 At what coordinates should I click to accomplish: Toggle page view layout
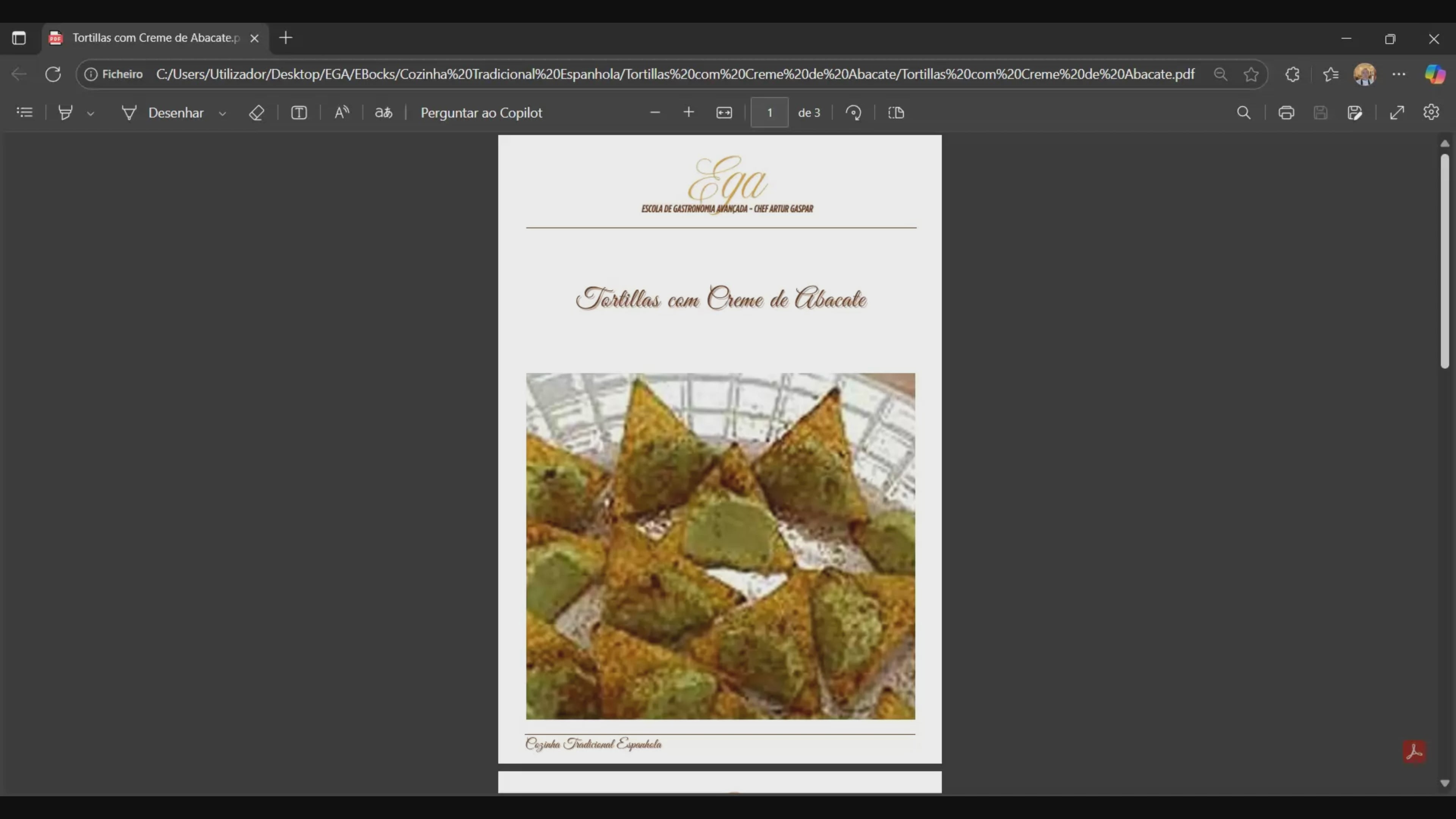point(896,113)
